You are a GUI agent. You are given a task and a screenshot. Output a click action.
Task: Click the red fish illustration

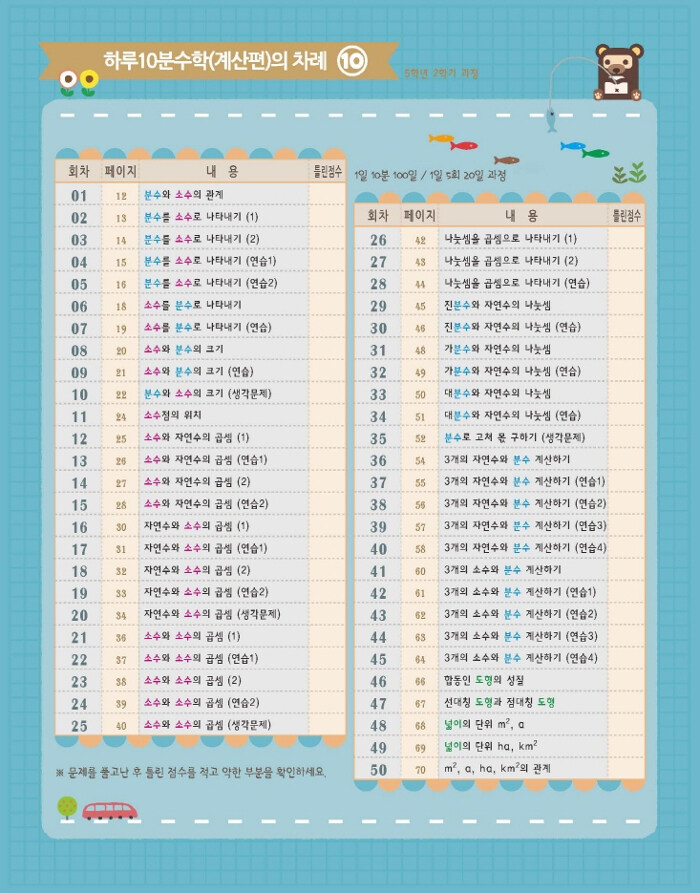click(463, 146)
